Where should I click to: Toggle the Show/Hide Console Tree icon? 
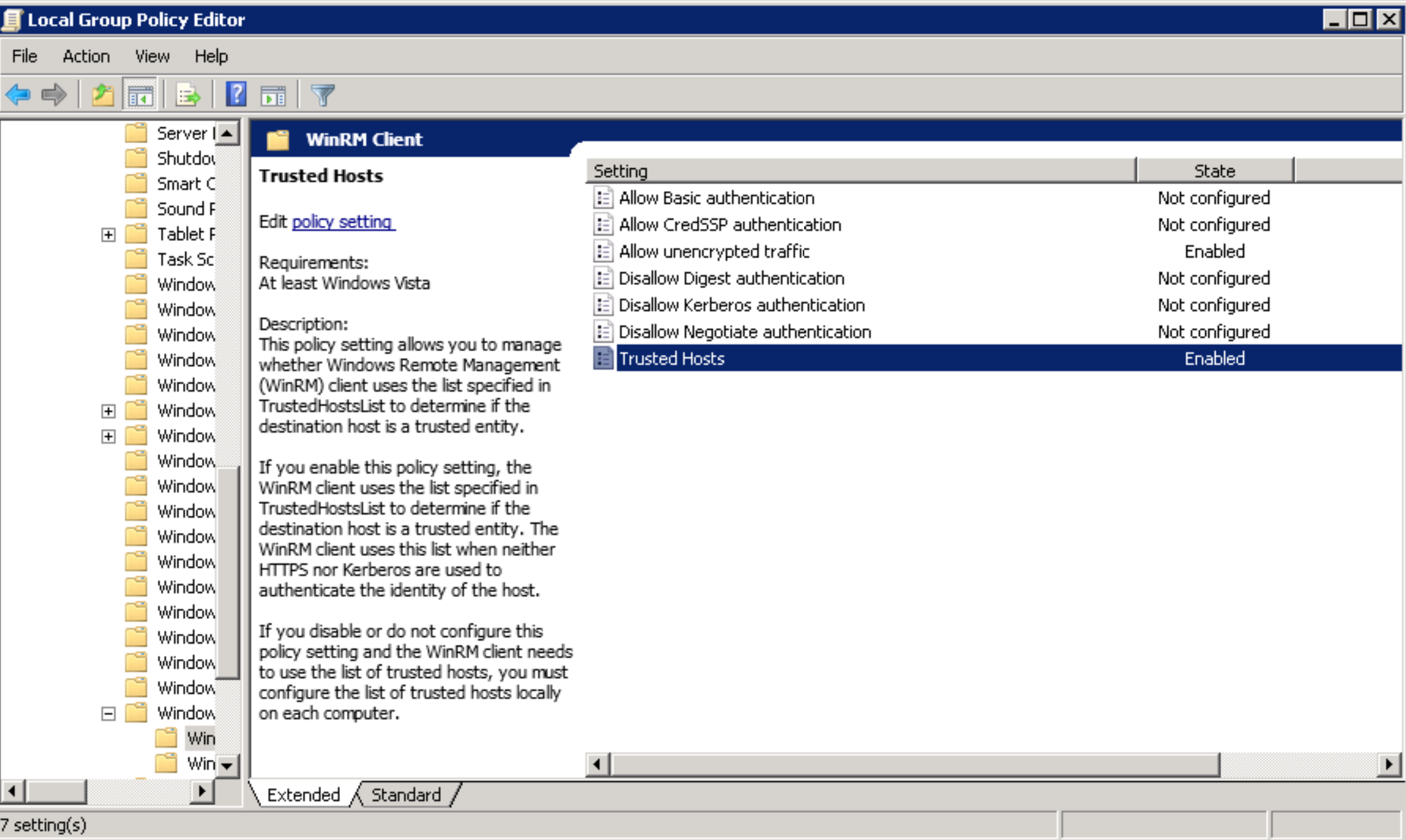tap(140, 95)
